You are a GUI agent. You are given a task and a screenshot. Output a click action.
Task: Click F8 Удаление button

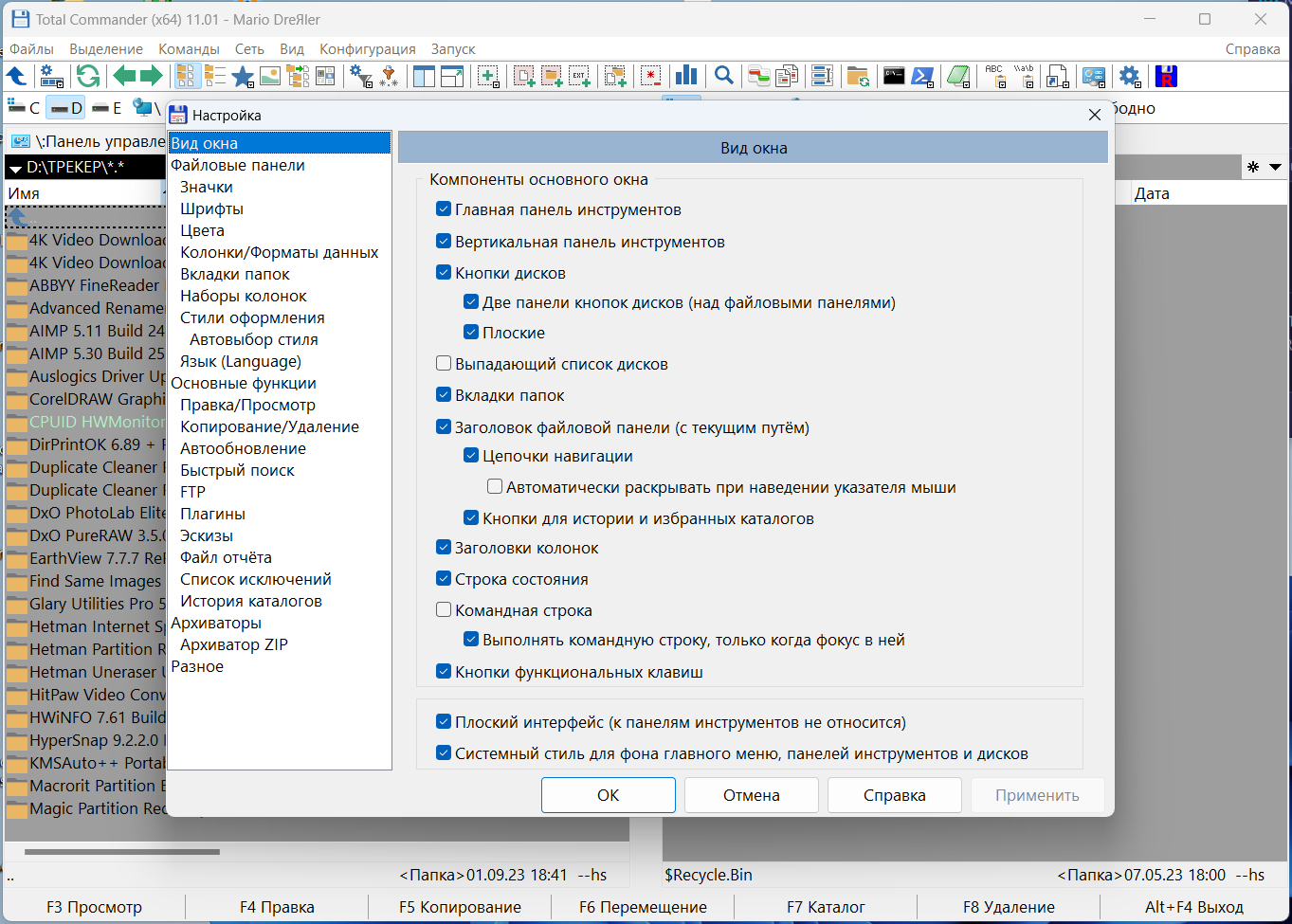click(1009, 907)
